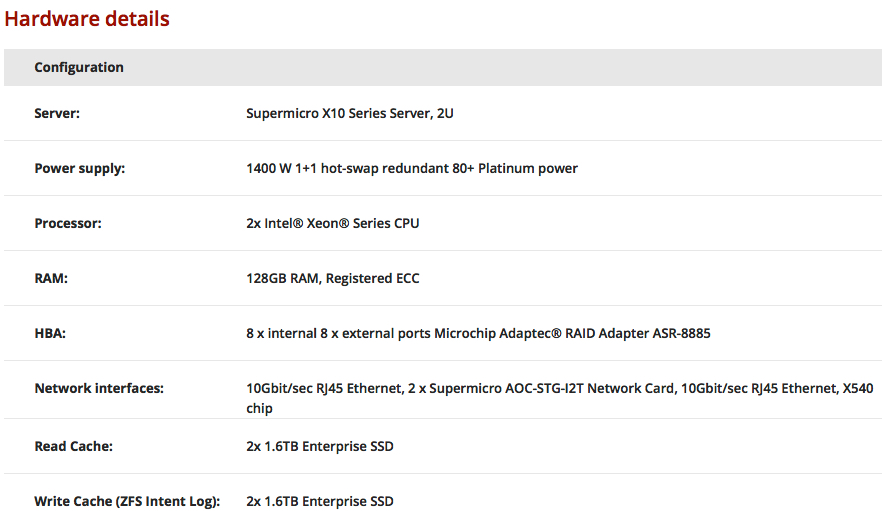Click the Processor: row label
The image size is (882, 511).
point(68,223)
